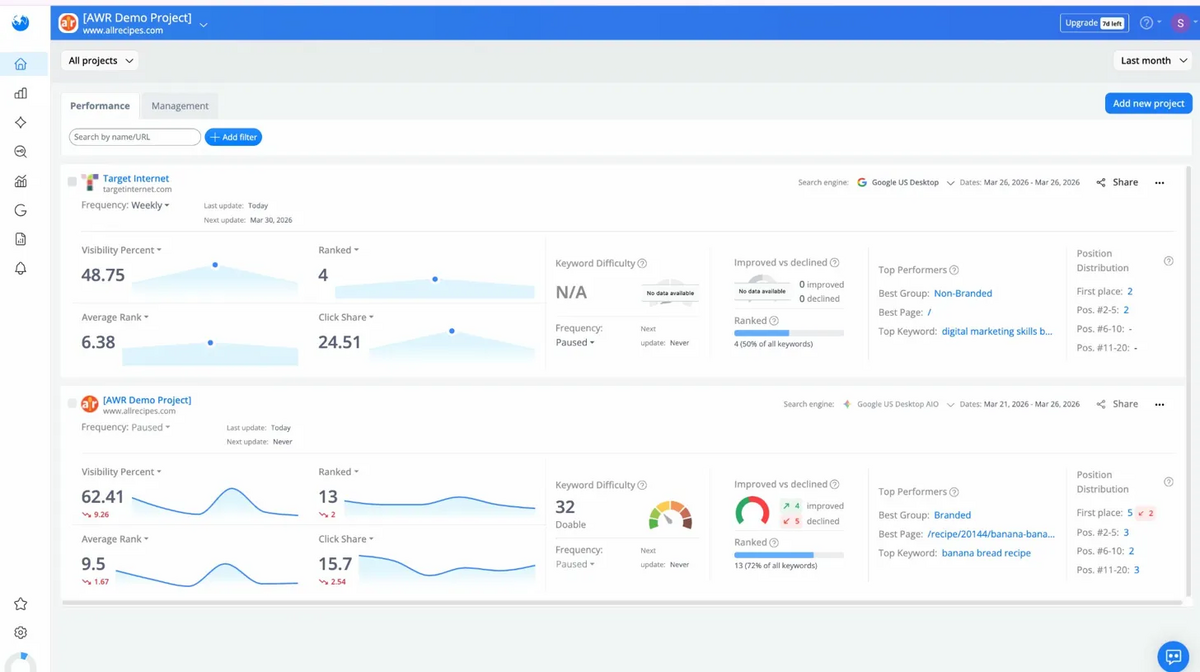Viewport: 1200px width, 672px height.
Task: Open the Home icon in left sidebar
Action: click(x=20, y=64)
